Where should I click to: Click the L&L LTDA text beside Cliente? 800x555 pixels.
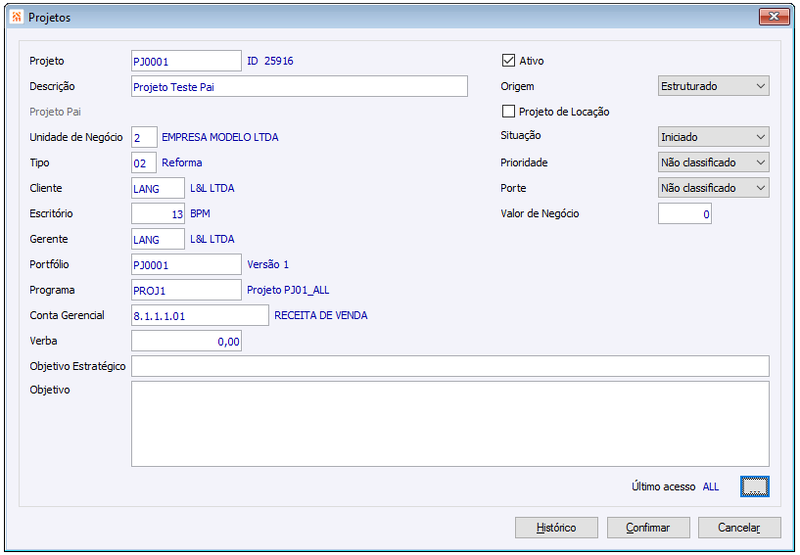212,188
